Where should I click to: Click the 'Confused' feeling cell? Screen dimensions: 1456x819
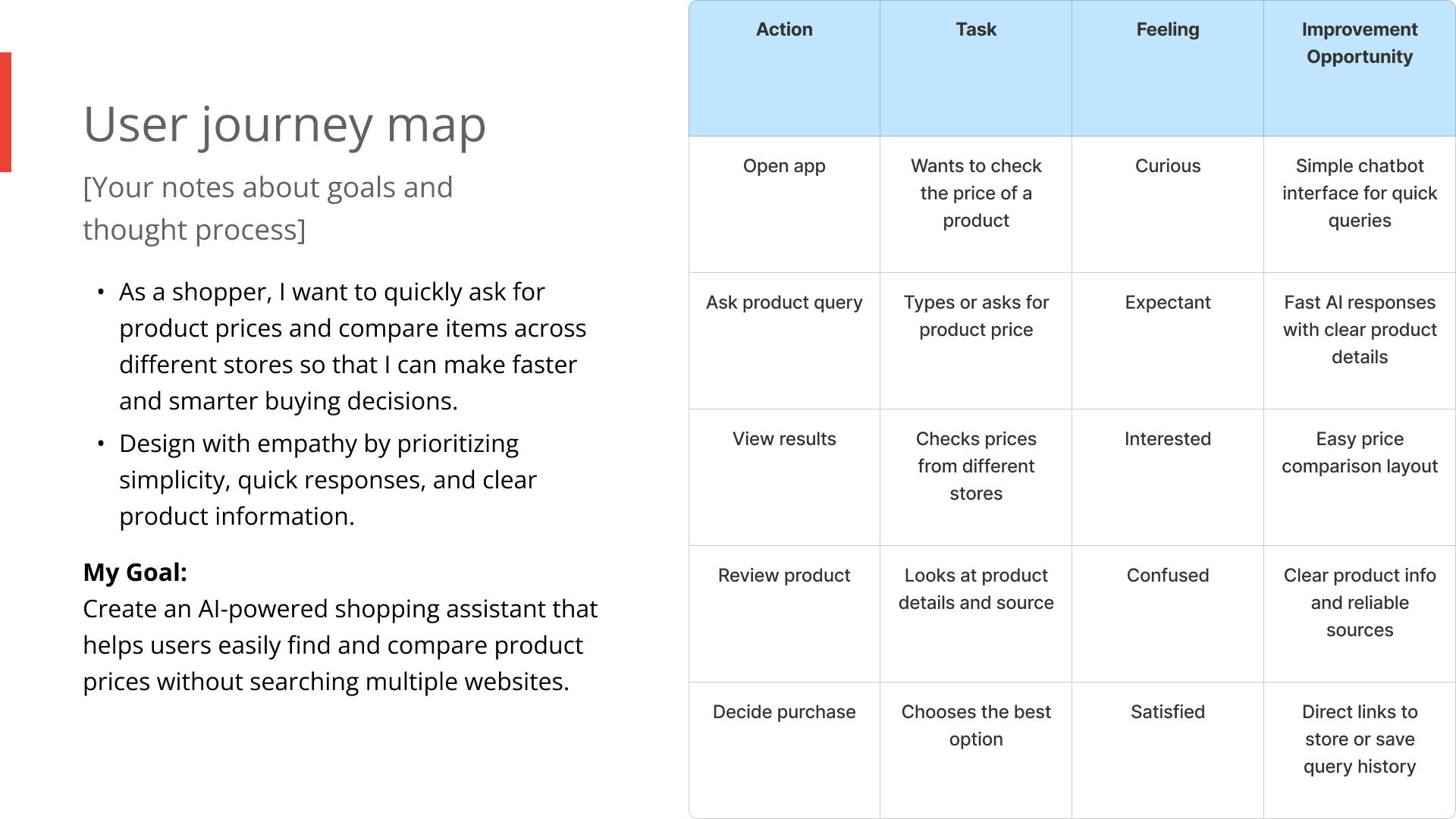[x=1168, y=614]
